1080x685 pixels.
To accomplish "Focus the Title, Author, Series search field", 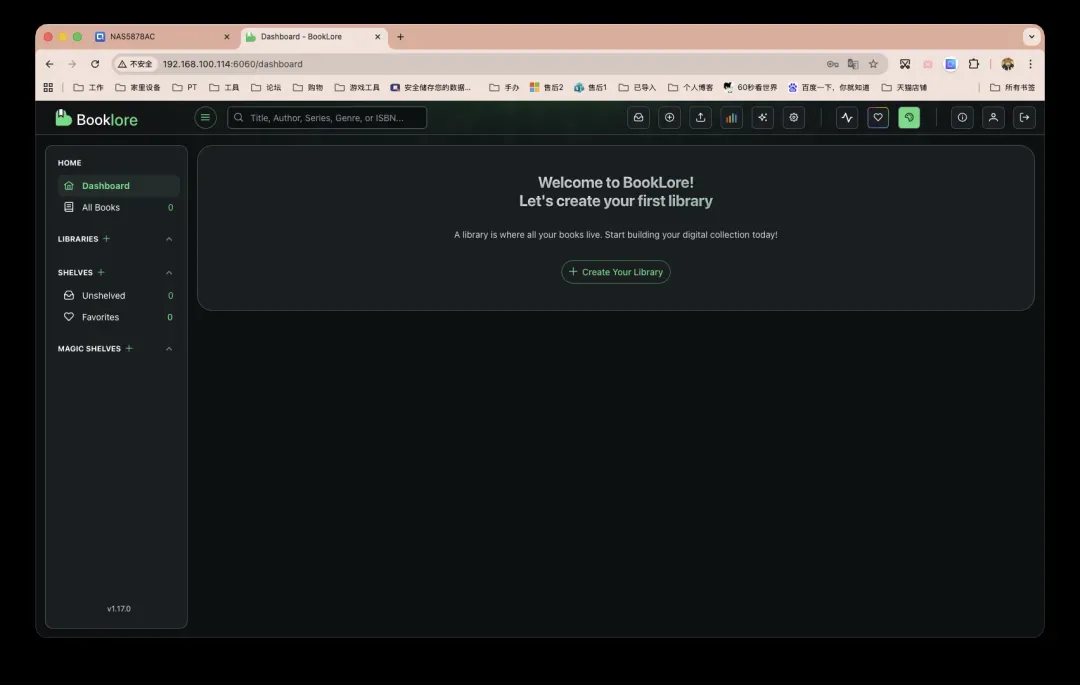I will tap(327, 118).
